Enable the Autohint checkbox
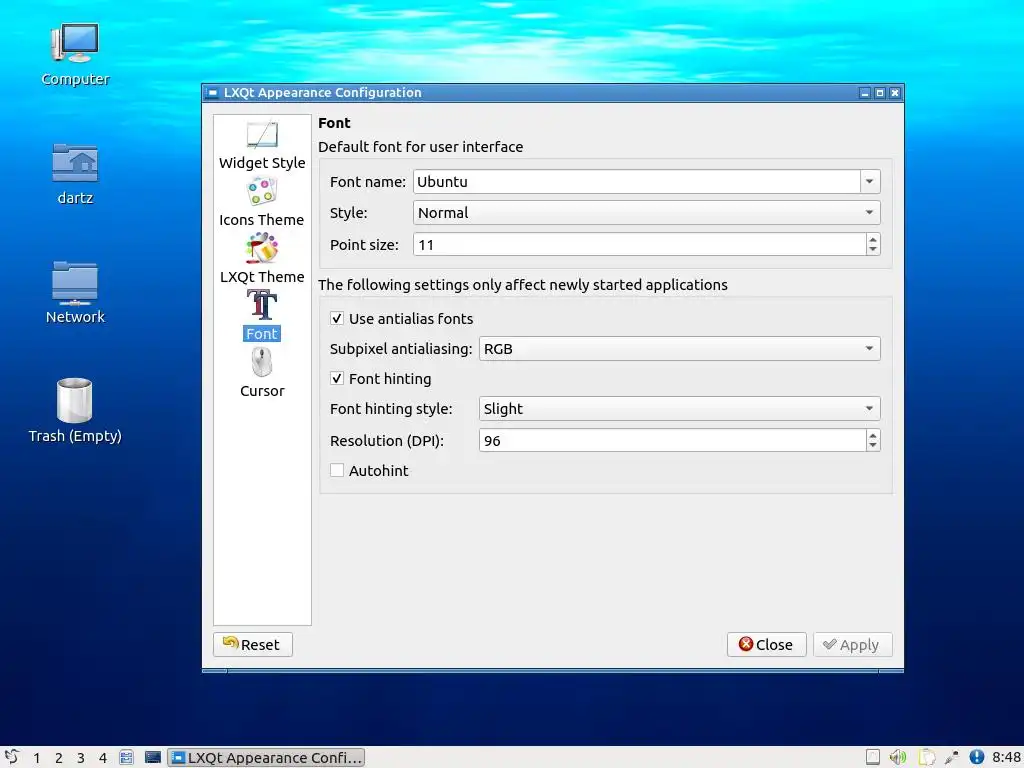 (337, 470)
